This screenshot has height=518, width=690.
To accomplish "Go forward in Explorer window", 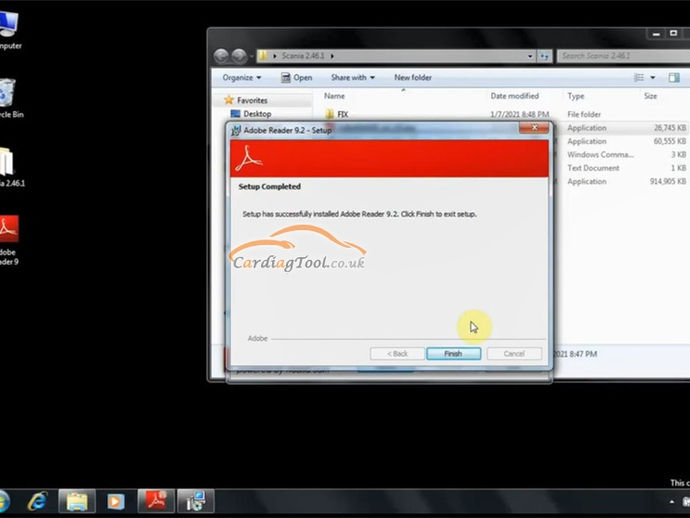I will point(239,56).
